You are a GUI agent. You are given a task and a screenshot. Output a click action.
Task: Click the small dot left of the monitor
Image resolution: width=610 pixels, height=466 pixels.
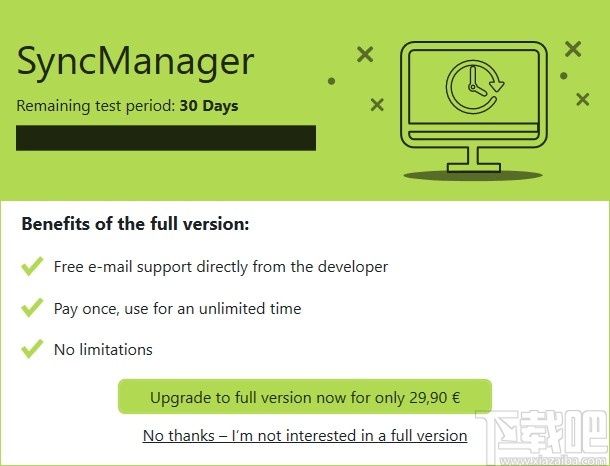(x=331, y=81)
